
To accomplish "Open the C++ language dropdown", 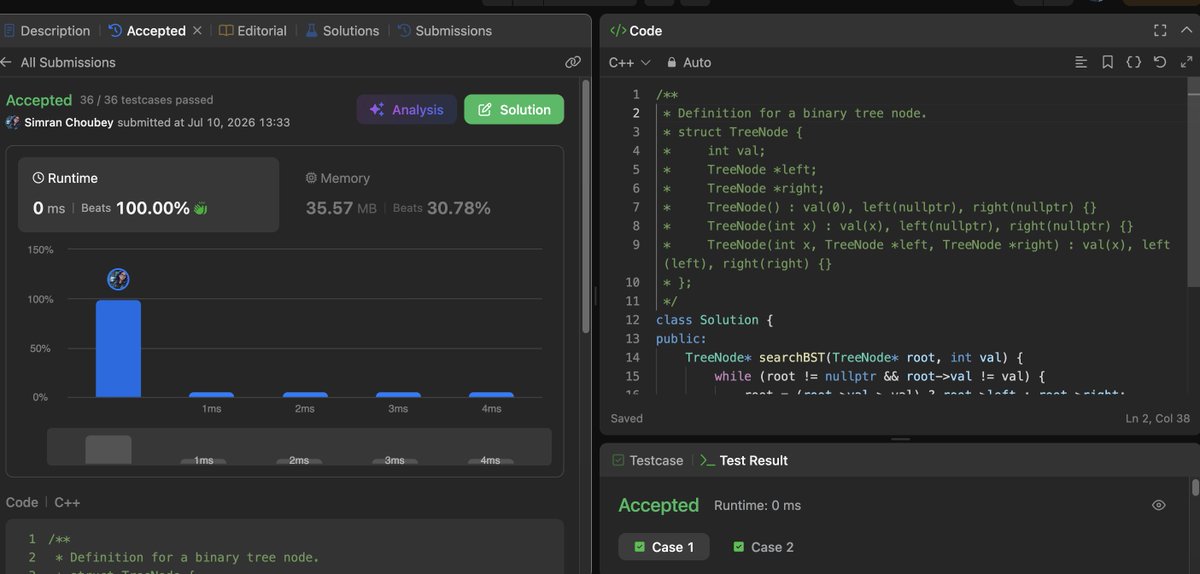I will point(629,62).
